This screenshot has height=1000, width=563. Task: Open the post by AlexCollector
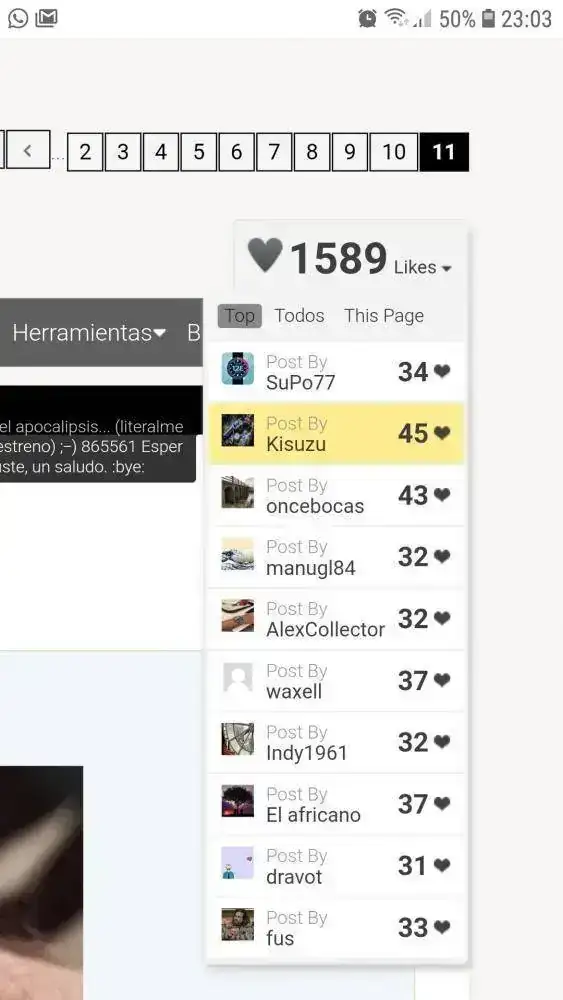336,619
